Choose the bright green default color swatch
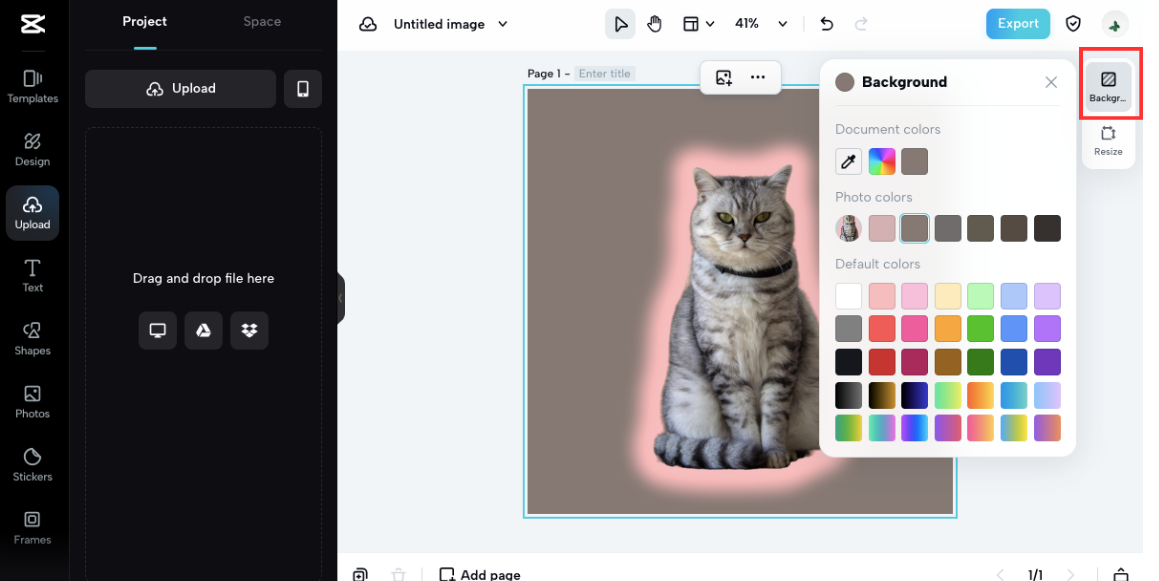1159x581 pixels. 981,329
